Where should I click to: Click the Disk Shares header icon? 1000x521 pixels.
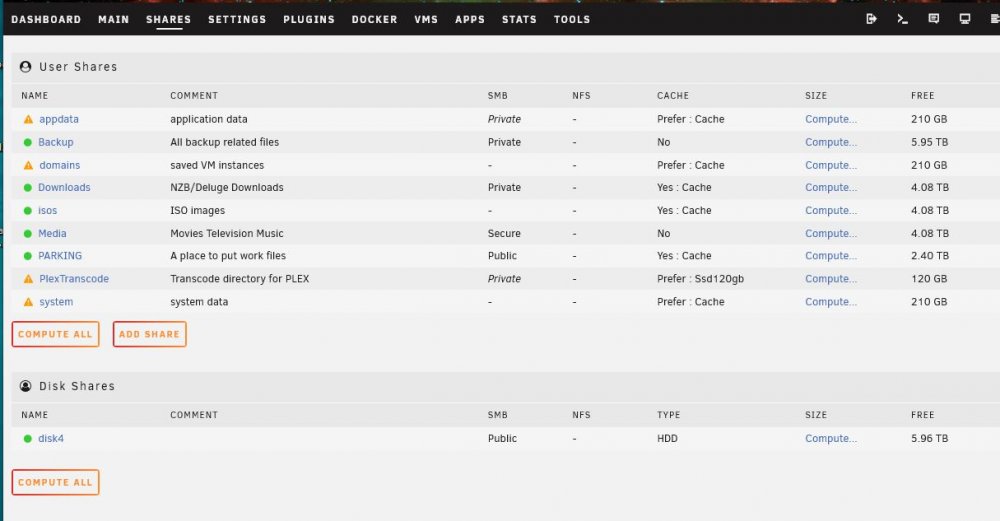click(26, 386)
